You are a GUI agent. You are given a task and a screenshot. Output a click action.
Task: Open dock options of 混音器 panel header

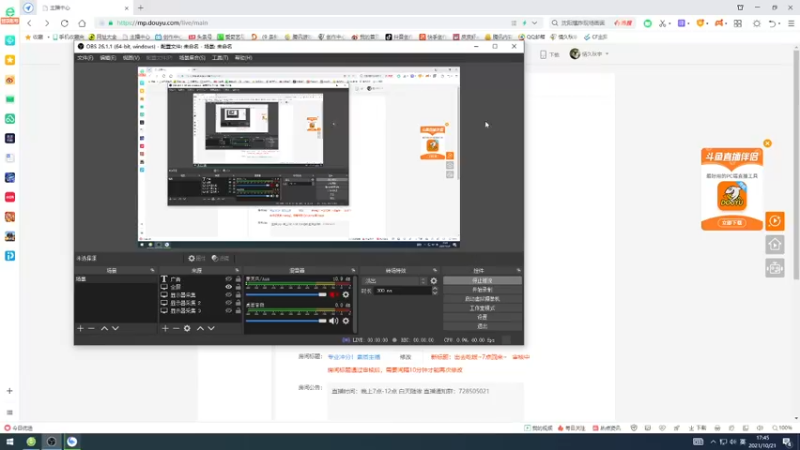(x=353, y=270)
